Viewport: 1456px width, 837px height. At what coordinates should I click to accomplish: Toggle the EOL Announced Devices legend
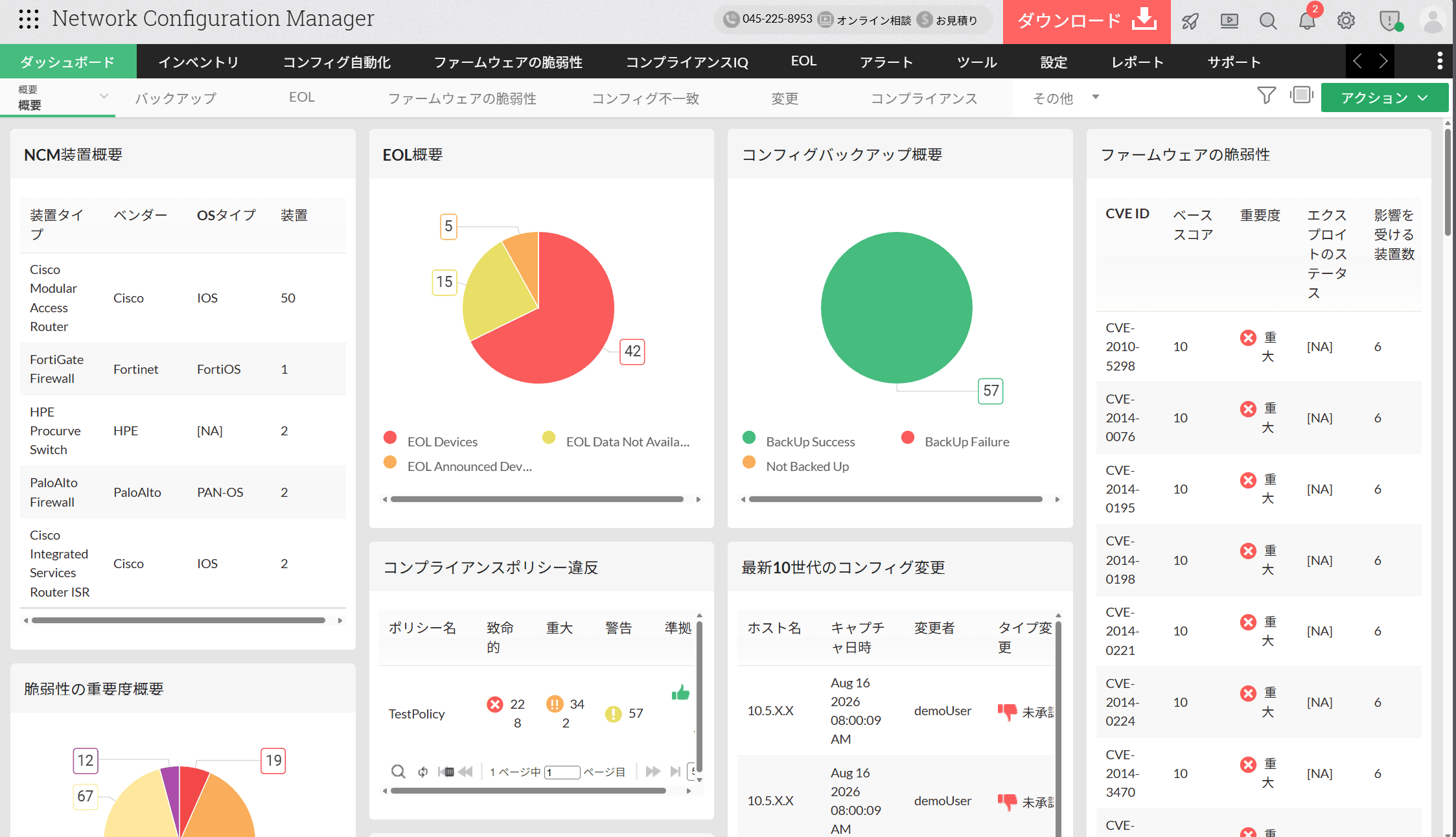[458, 465]
